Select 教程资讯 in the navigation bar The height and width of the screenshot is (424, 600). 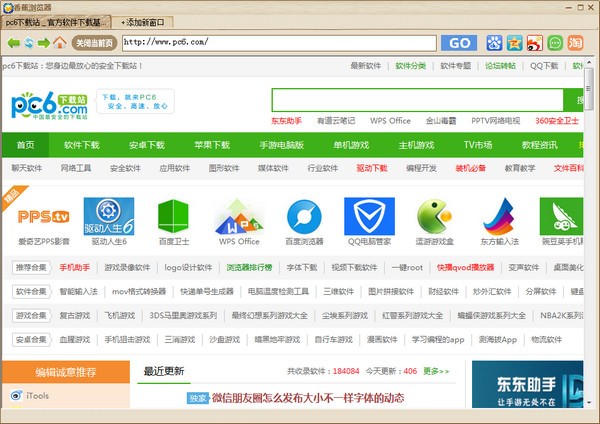(x=540, y=145)
